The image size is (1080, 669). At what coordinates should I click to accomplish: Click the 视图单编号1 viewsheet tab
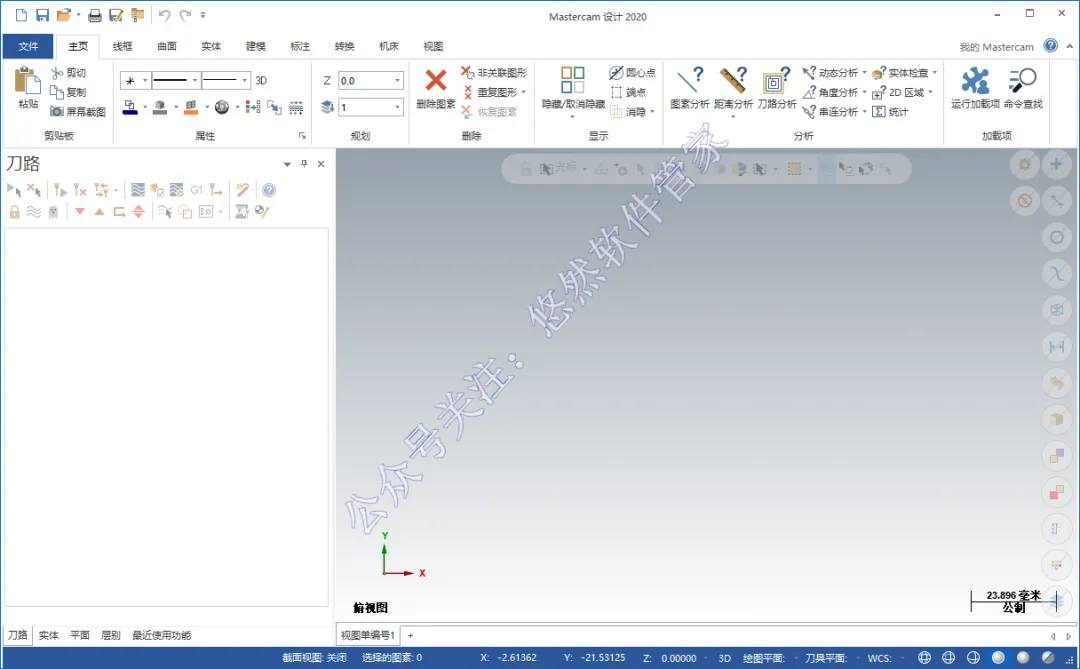368,635
